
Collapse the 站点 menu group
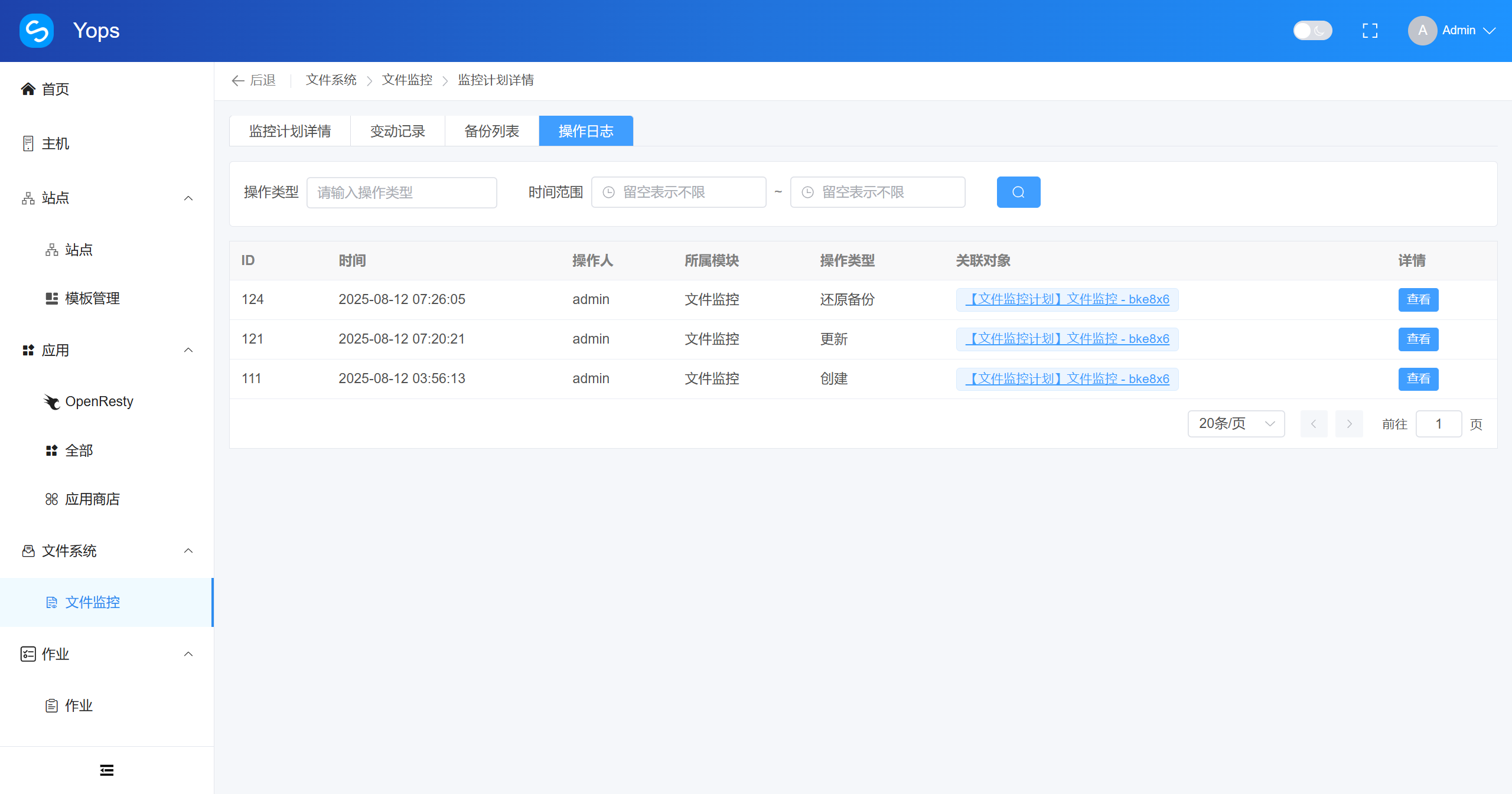point(188,198)
